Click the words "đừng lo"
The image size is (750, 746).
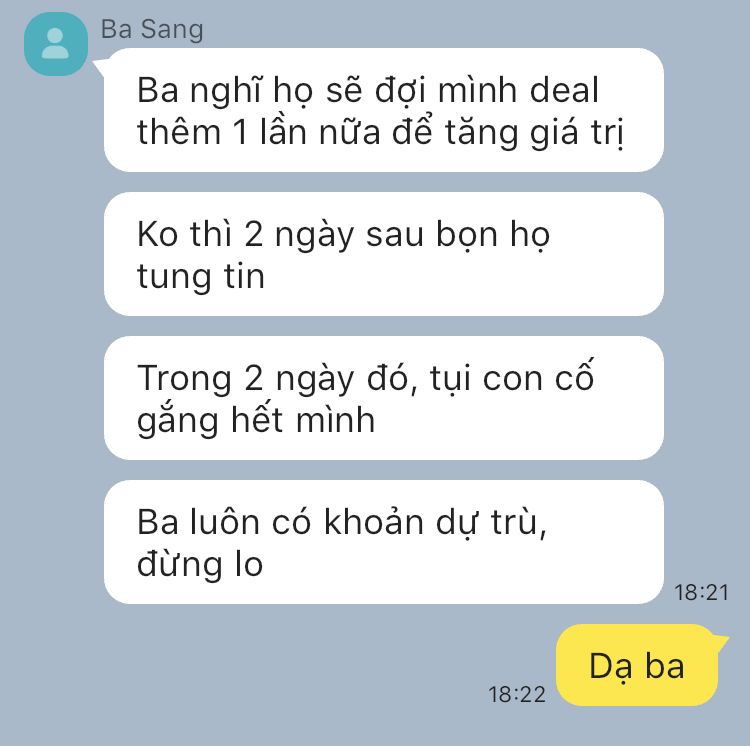(200, 564)
